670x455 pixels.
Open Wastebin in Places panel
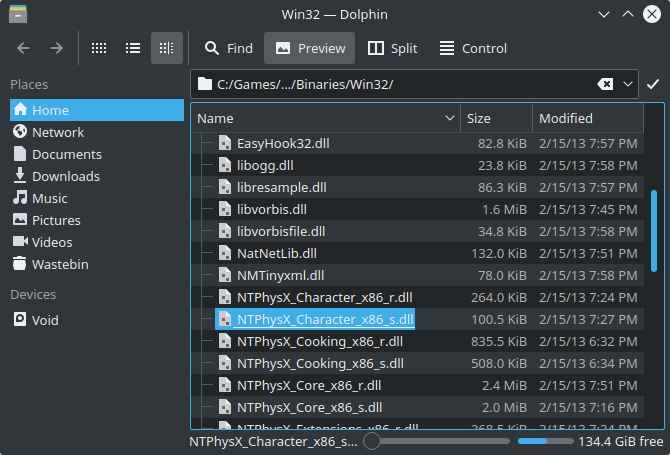point(97,264)
